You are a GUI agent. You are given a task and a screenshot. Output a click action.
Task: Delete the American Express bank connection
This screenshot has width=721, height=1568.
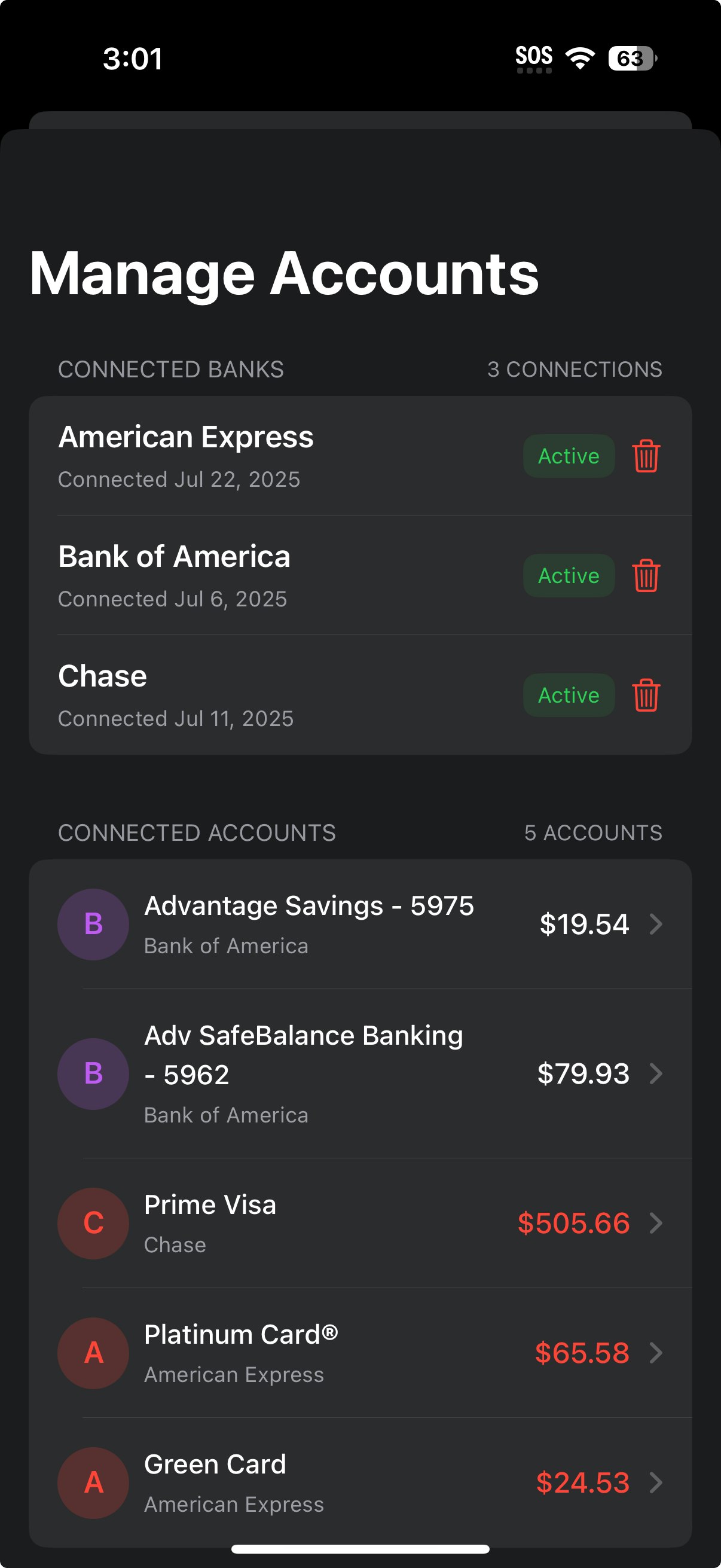tap(646, 456)
